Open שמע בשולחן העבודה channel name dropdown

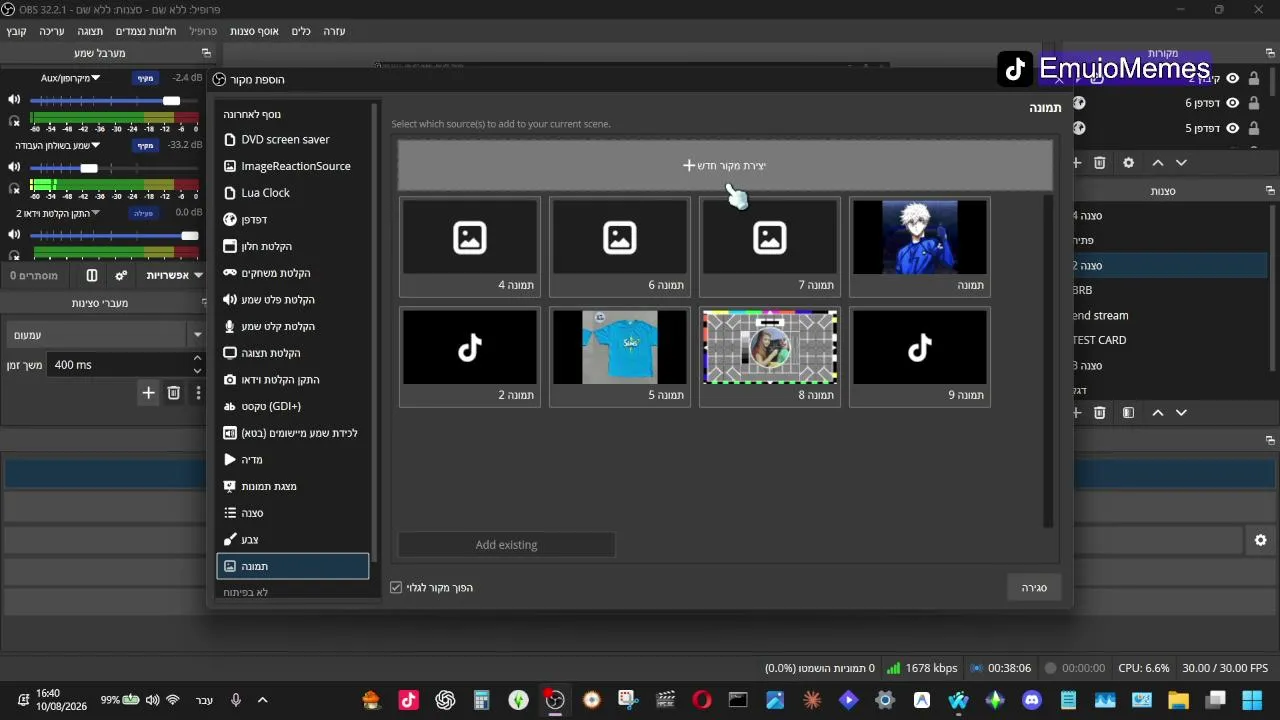[58, 146]
